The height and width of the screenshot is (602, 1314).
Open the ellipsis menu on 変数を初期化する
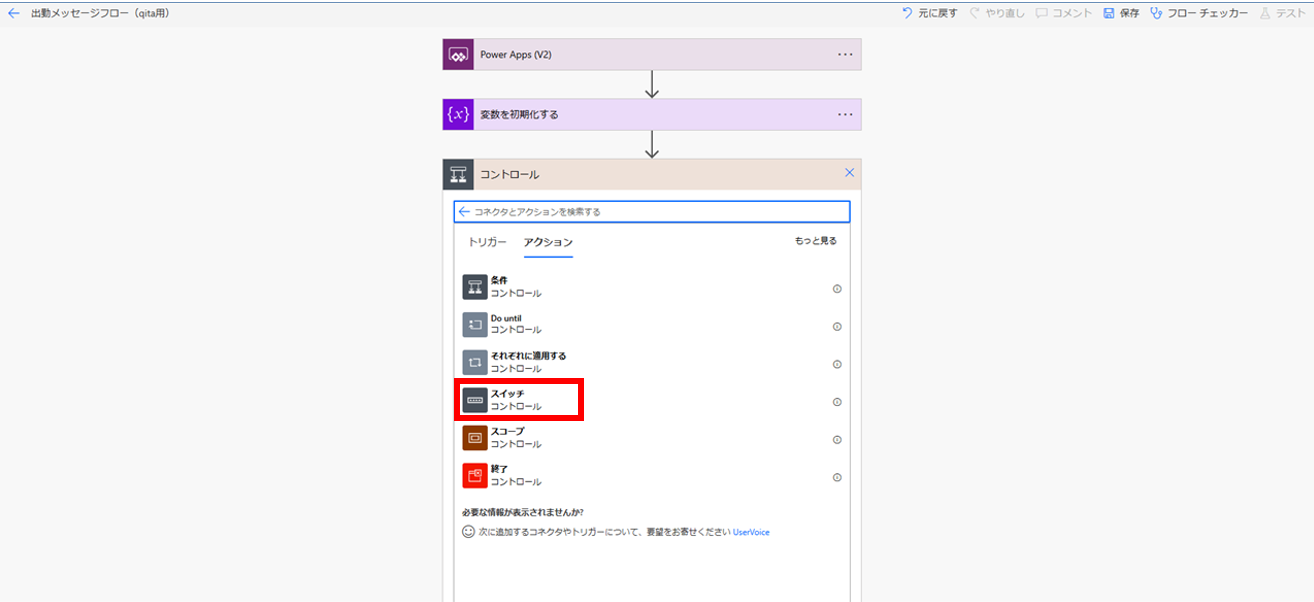846,114
